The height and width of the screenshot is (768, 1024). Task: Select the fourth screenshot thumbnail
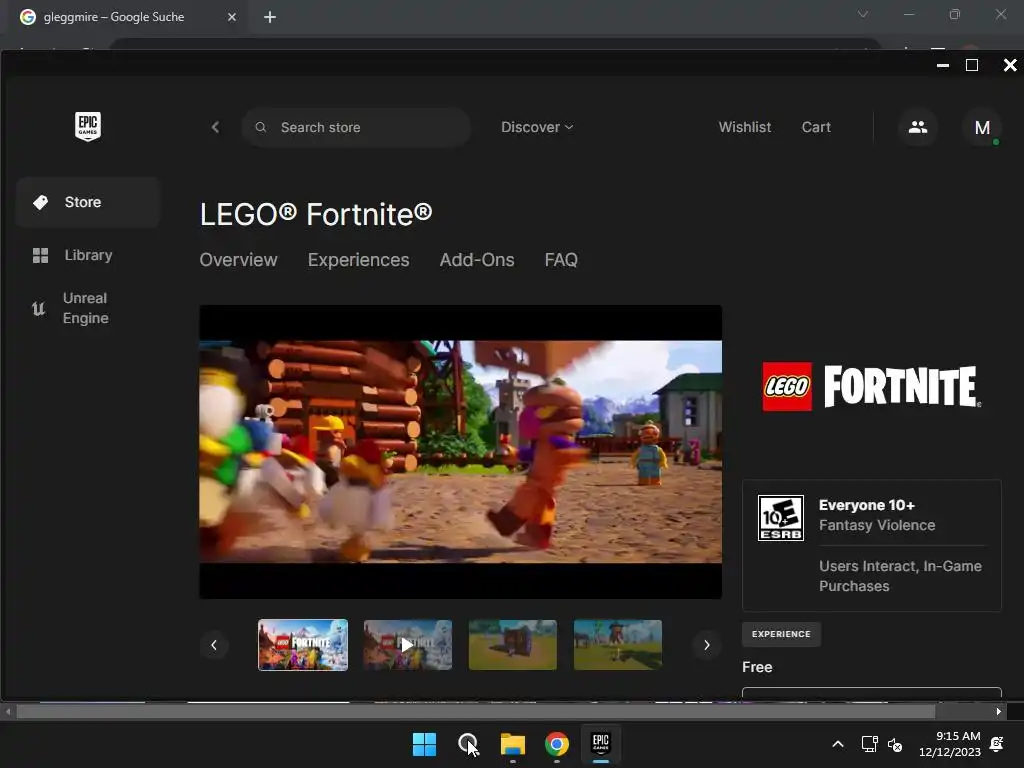click(618, 645)
